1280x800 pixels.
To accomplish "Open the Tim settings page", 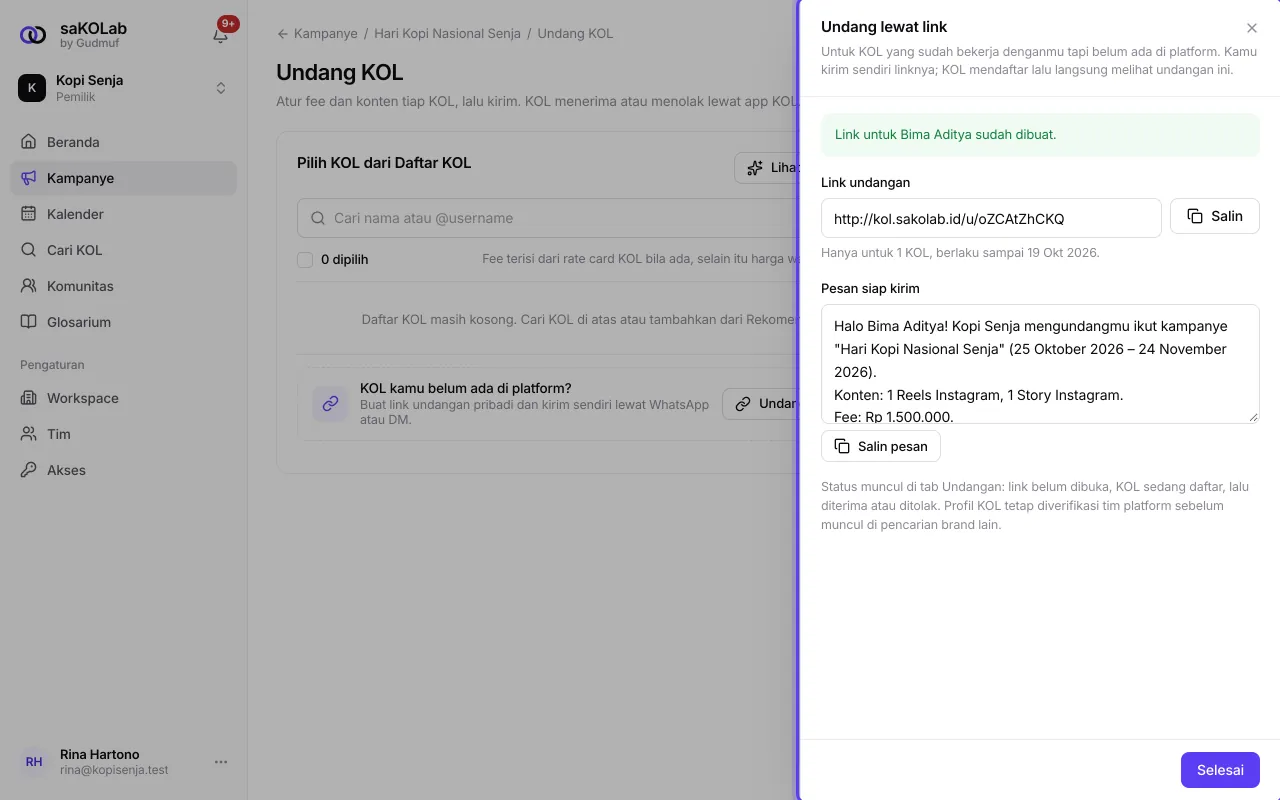I will (x=124, y=434).
